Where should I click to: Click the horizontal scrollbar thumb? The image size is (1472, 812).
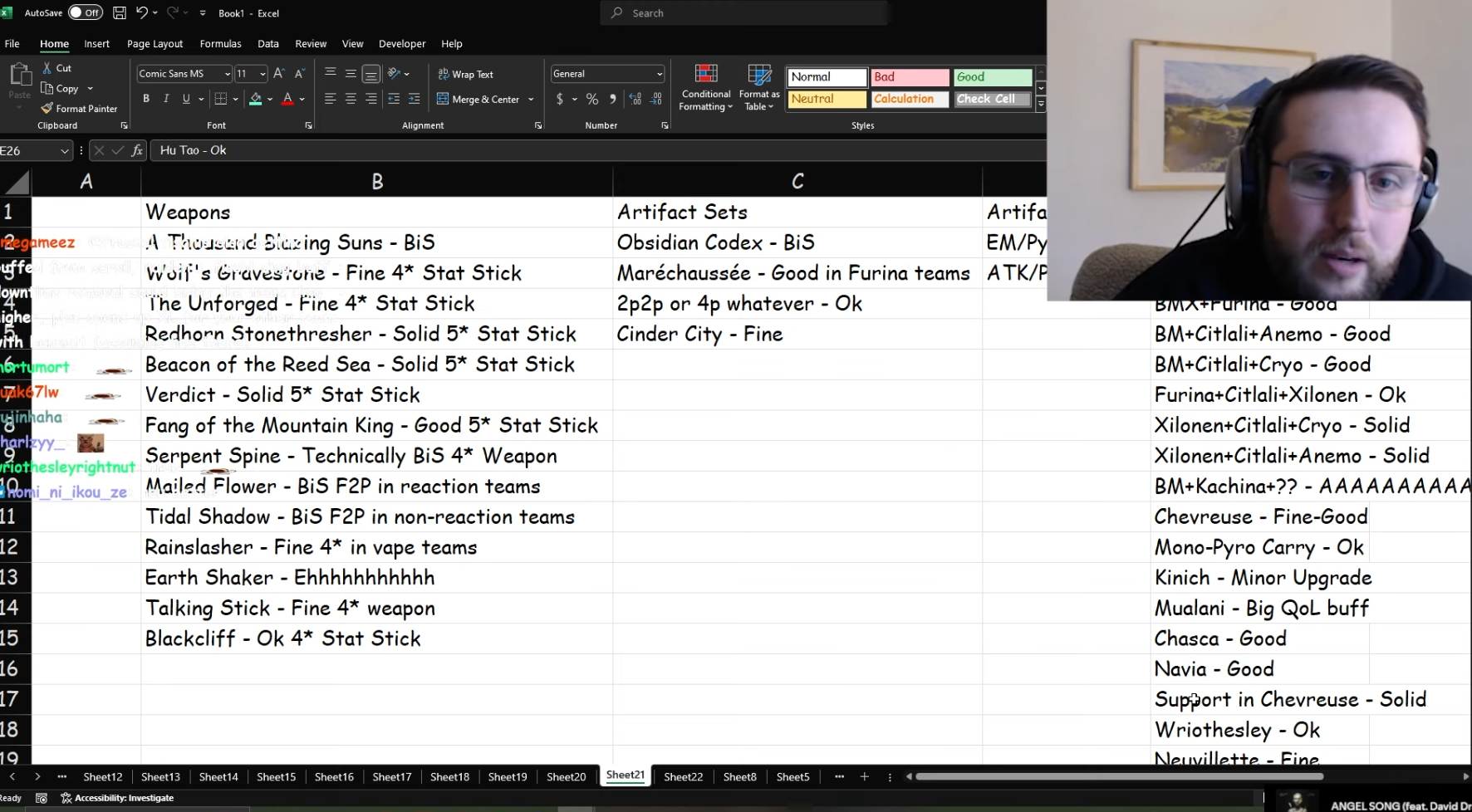tap(1119, 777)
